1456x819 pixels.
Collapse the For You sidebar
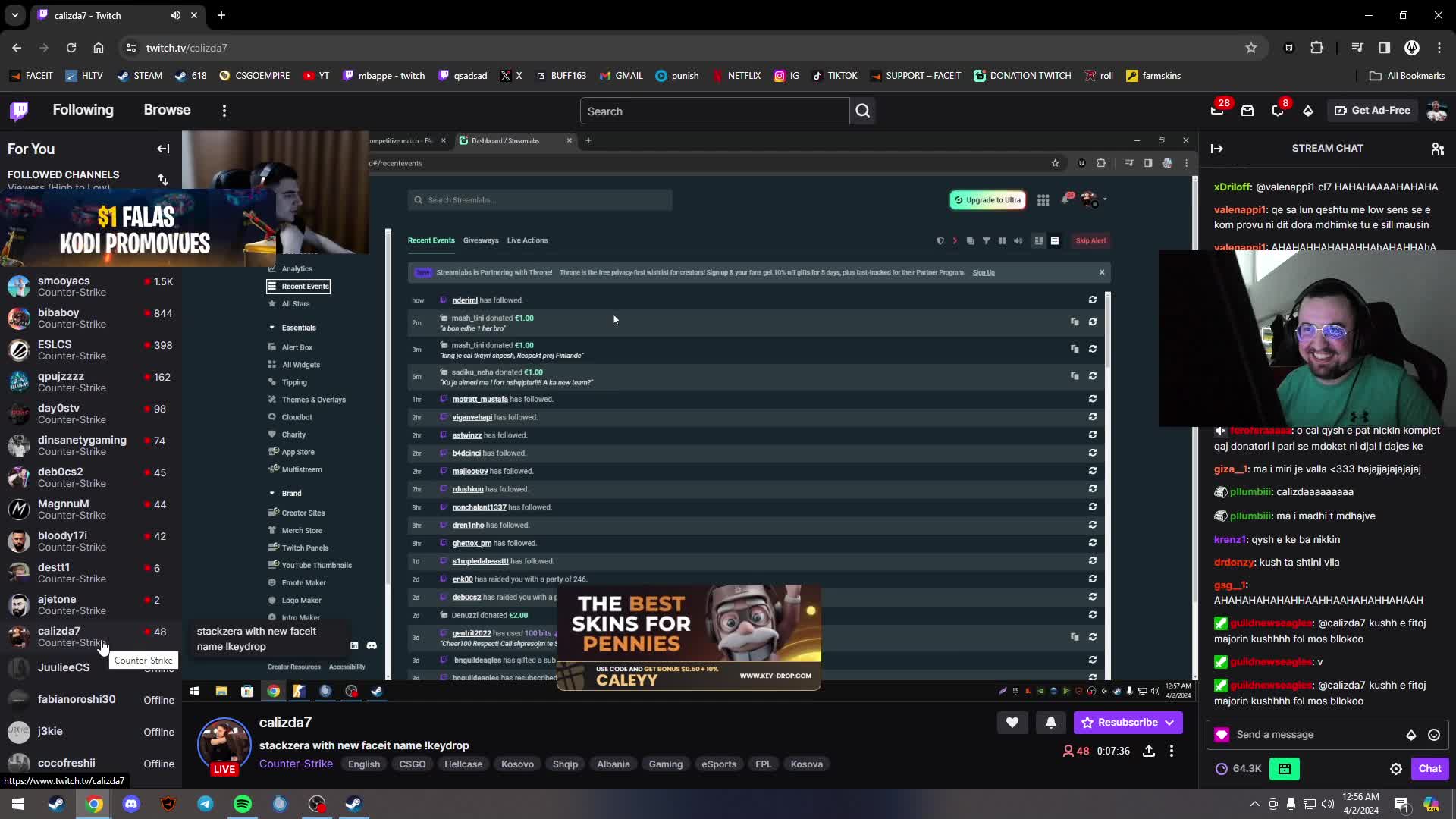[163, 149]
